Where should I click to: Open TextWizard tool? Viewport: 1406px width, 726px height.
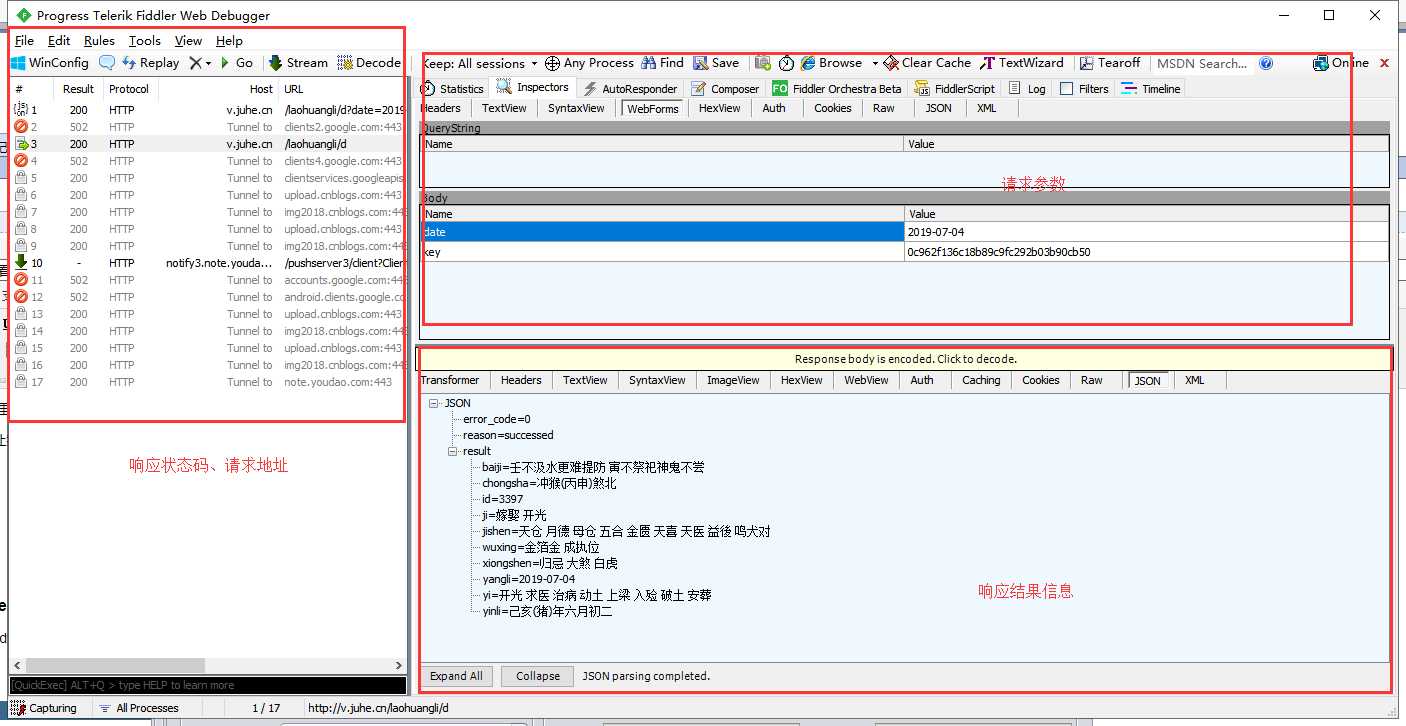pos(1022,62)
